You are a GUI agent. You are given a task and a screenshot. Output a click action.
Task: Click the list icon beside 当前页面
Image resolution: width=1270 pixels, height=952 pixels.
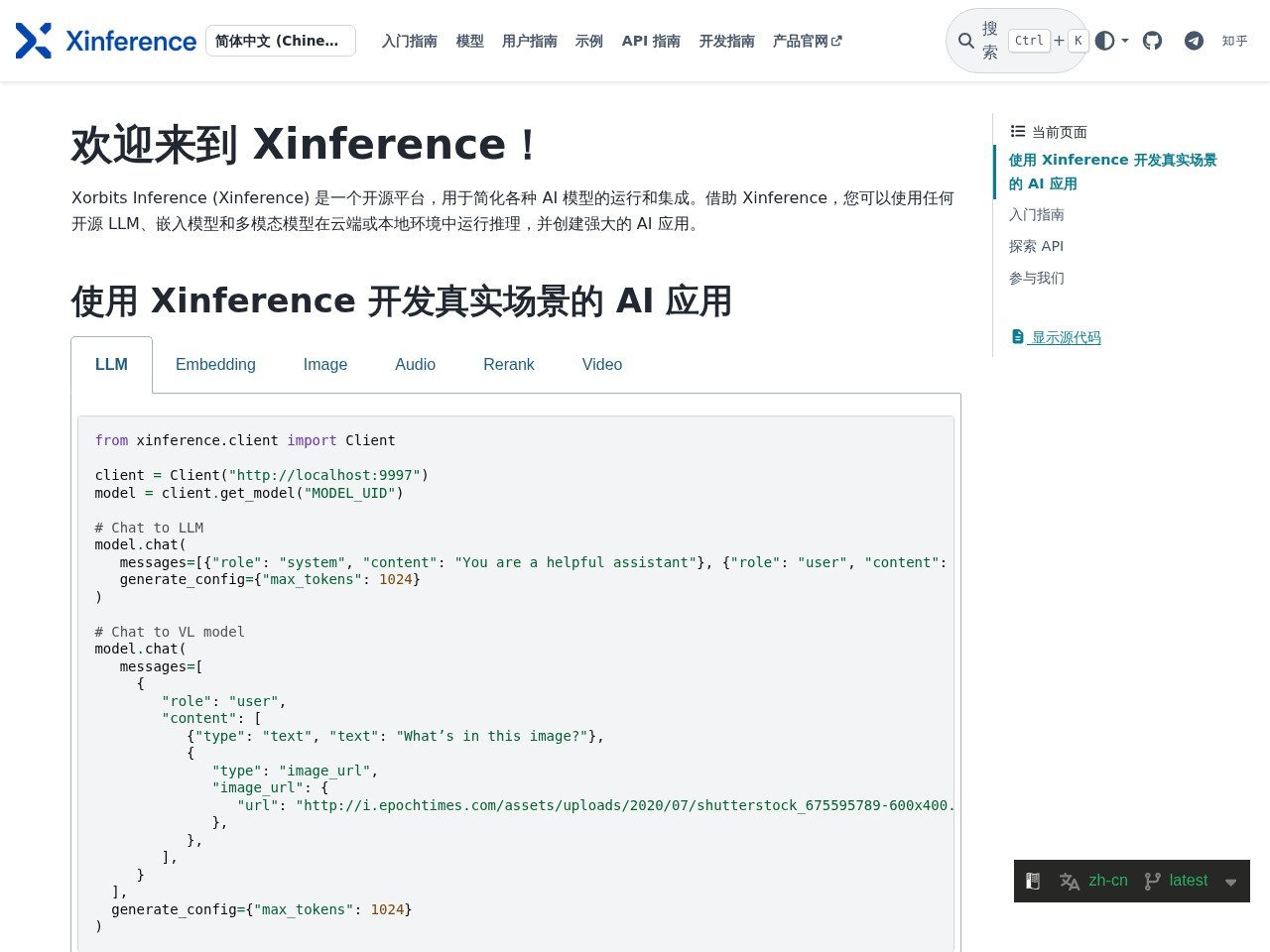pos(1018,131)
